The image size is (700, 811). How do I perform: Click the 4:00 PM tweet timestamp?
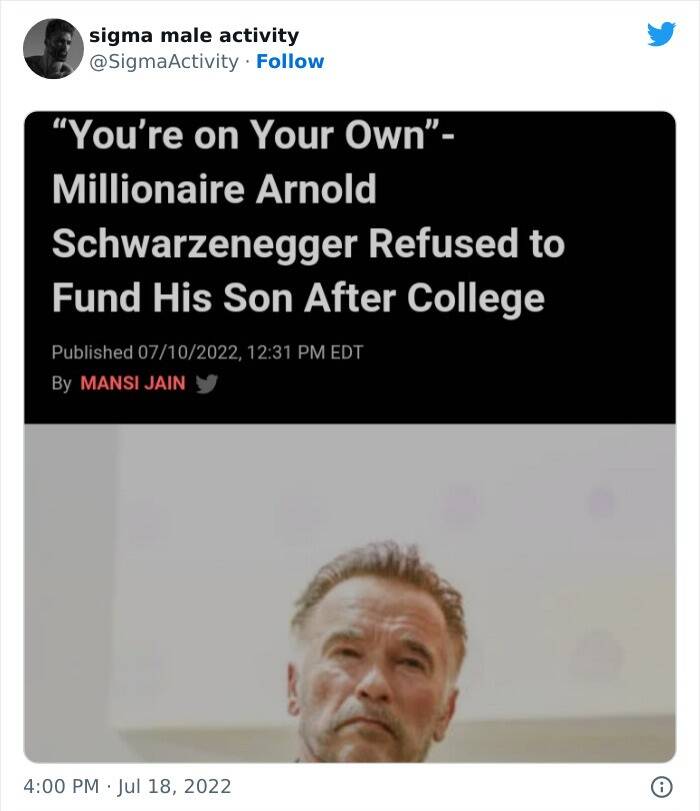[61, 786]
